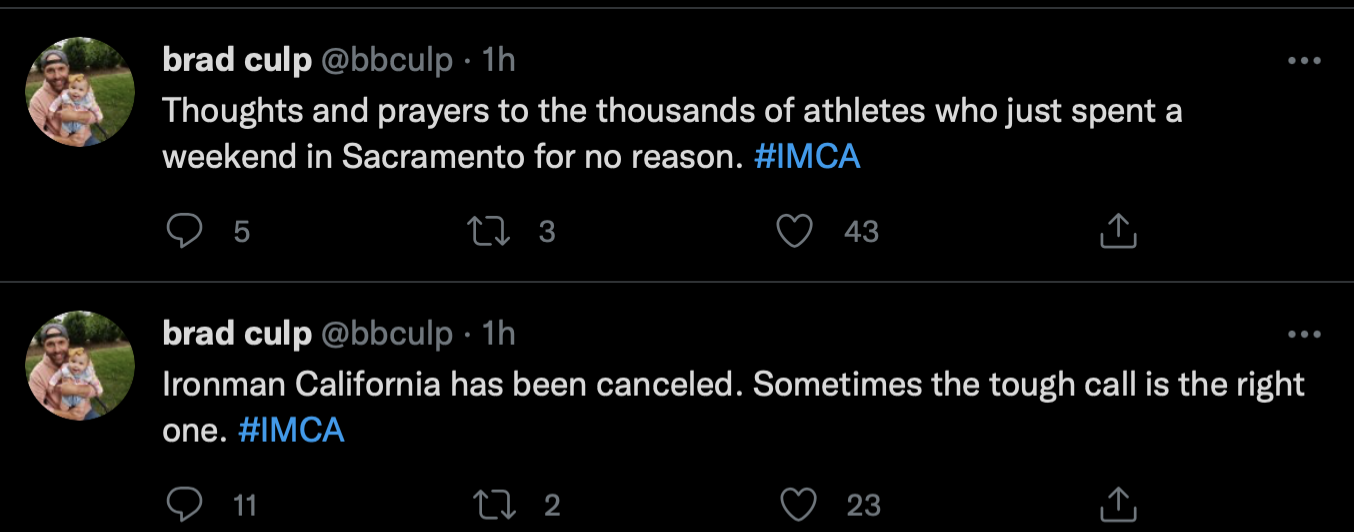Image resolution: width=1354 pixels, height=532 pixels.
Task: Open the @bbculp handle on the second tweet
Action: (x=386, y=334)
